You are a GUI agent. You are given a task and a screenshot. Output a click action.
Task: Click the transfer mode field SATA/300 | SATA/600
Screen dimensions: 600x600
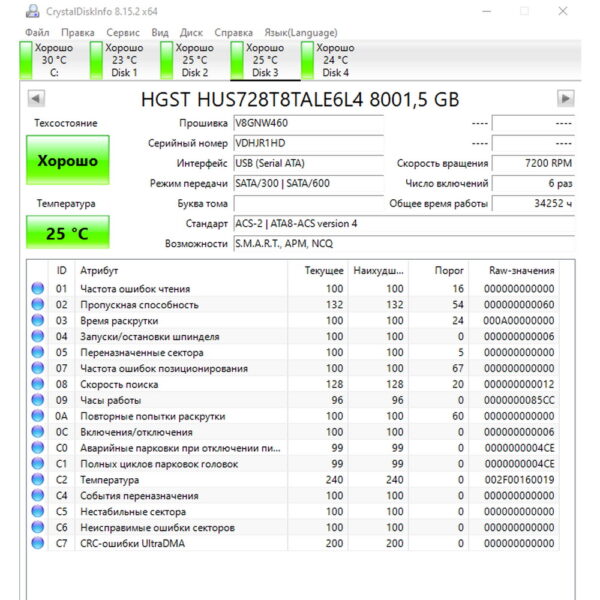308,183
